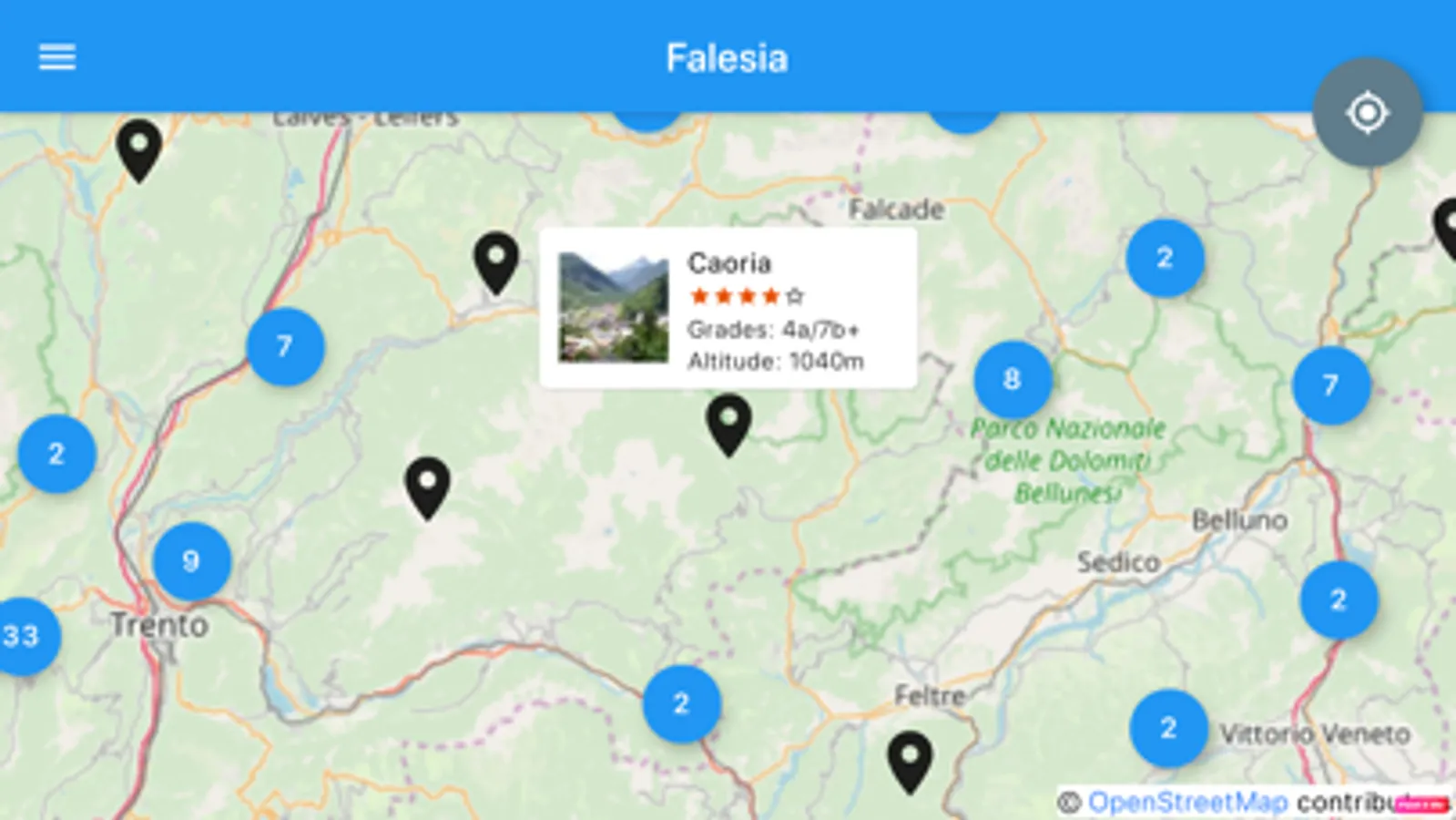Expand the 7 cluster on left side

(x=285, y=346)
